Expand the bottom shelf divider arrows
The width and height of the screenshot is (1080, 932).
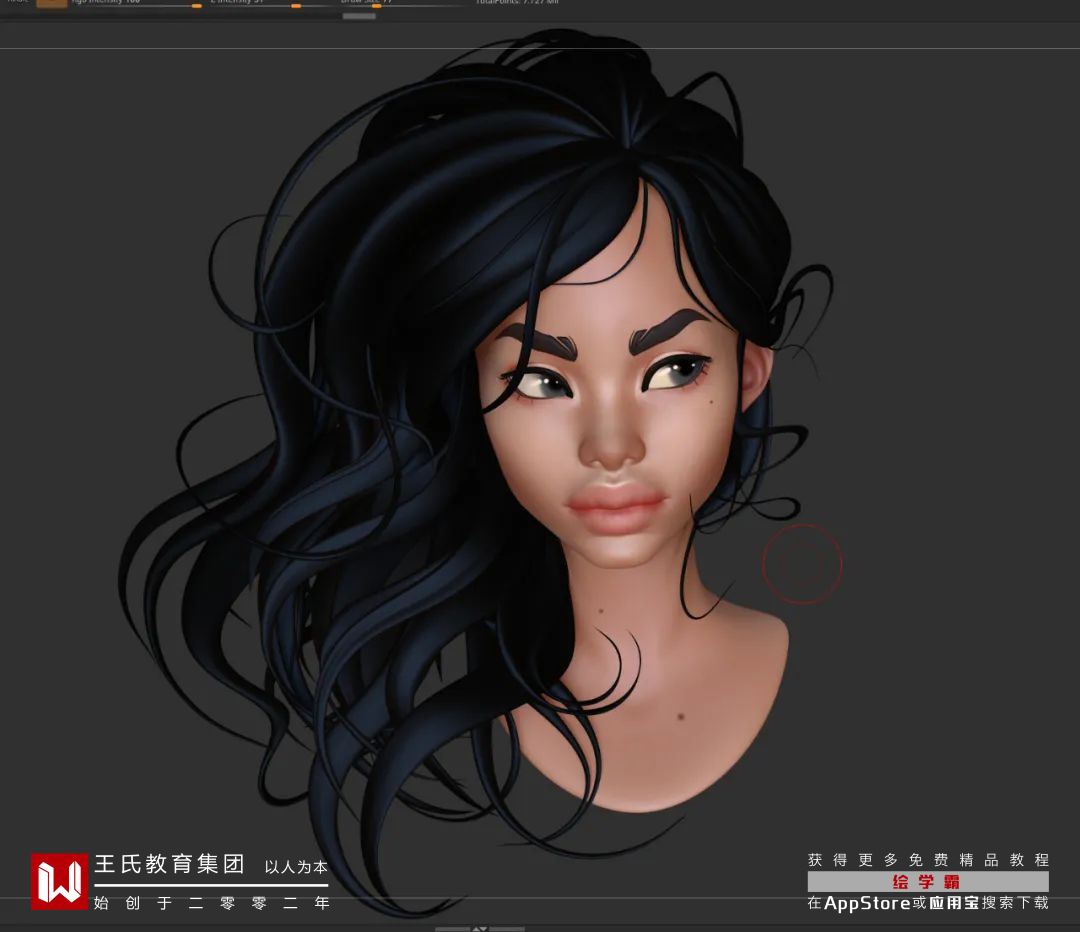(x=480, y=929)
